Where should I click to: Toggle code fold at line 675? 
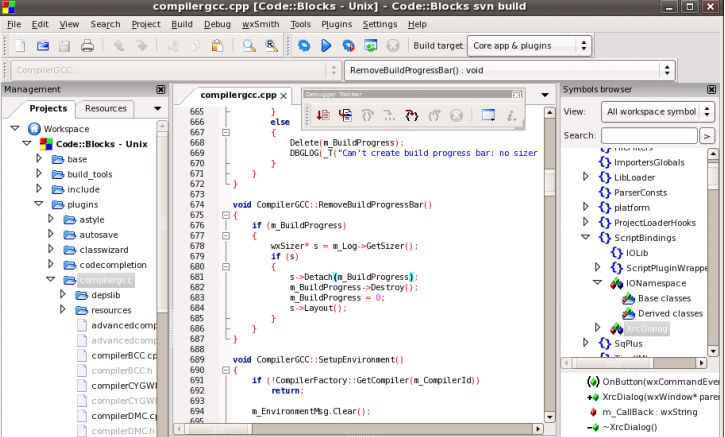click(x=226, y=215)
